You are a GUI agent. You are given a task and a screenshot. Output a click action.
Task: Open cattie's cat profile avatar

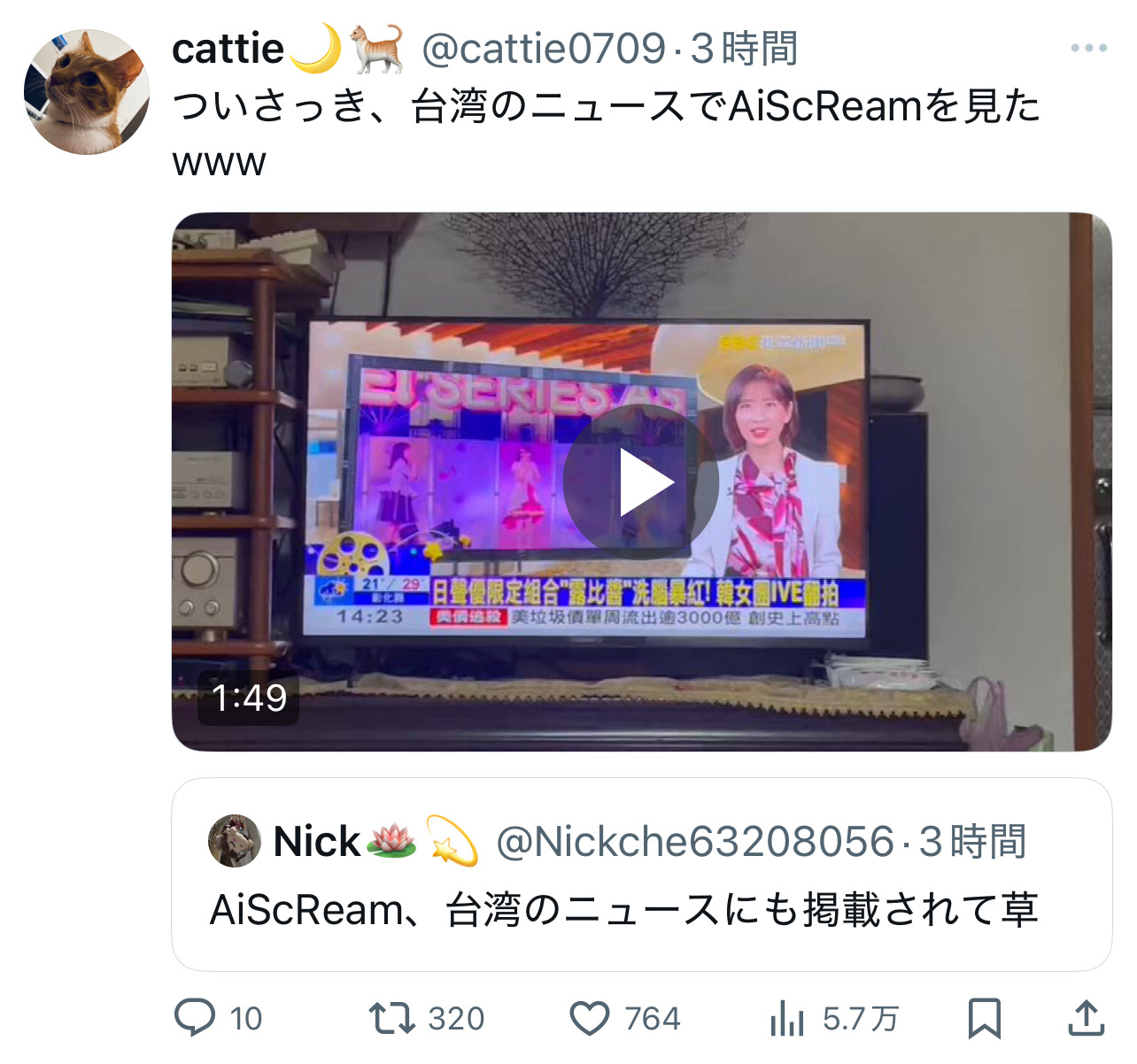(87, 92)
